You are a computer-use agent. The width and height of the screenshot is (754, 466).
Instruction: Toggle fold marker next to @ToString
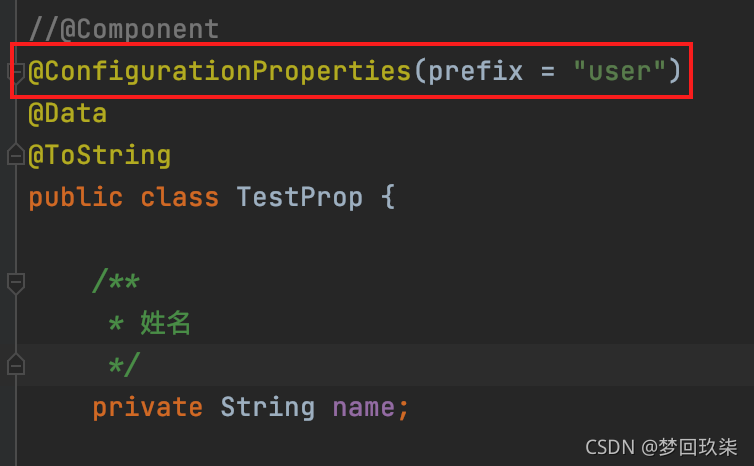pos(15,156)
